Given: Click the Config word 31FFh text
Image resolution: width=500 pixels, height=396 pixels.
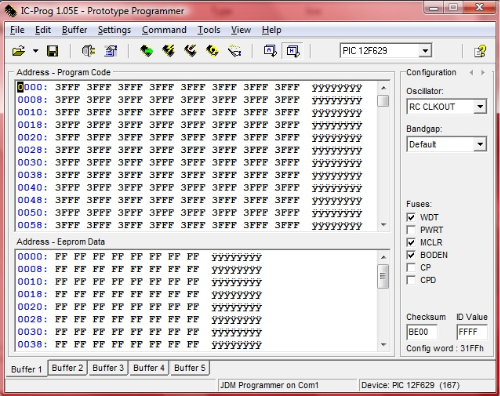Looking at the screenshot, I should (445, 348).
